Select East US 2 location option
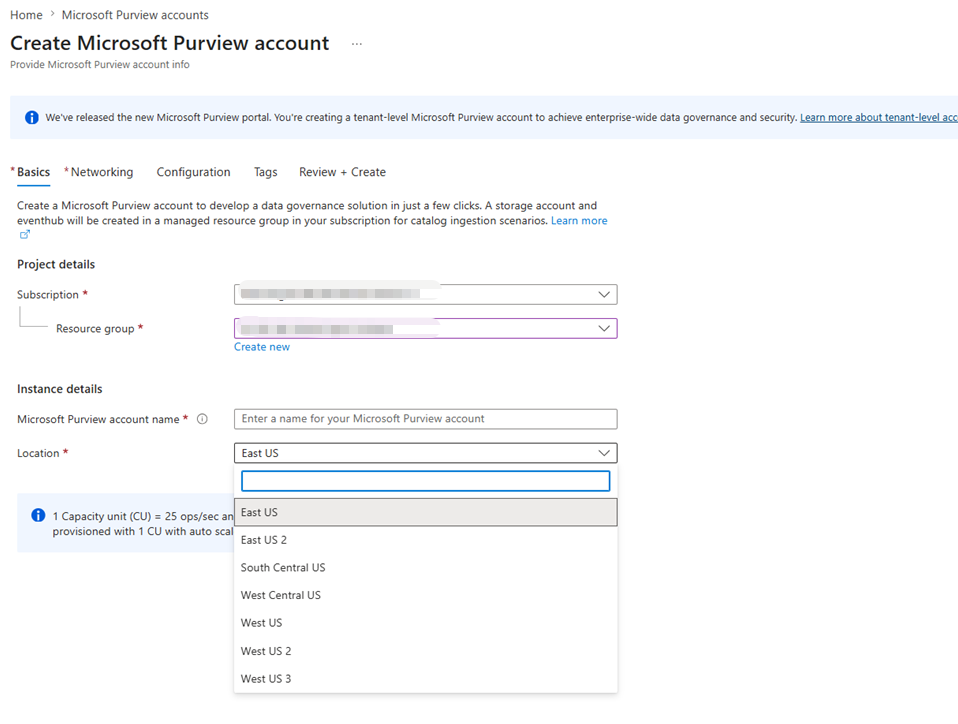The width and height of the screenshot is (958, 724). (425, 540)
